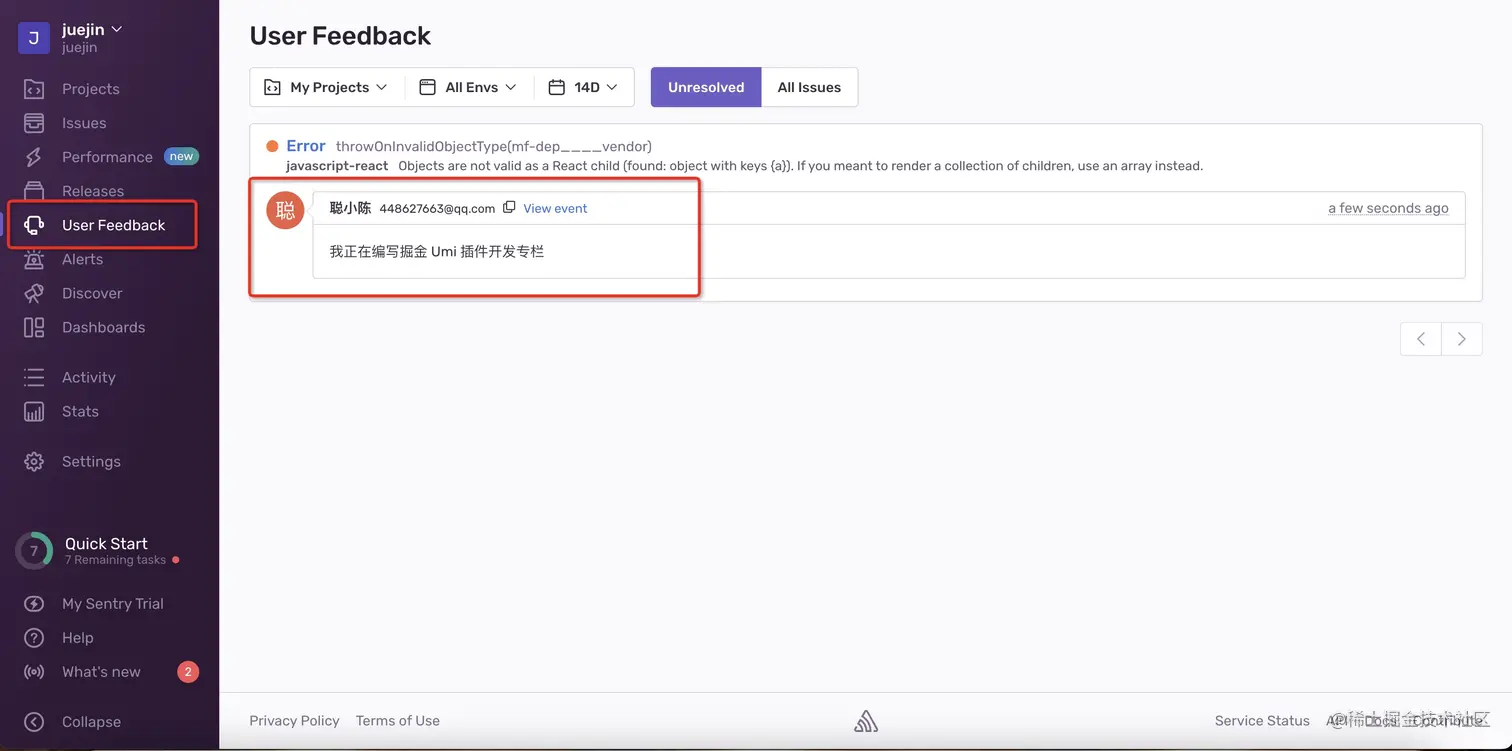1512x751 pixels.
Task: Open Dashboards in the sidebar
Action: 103,327
